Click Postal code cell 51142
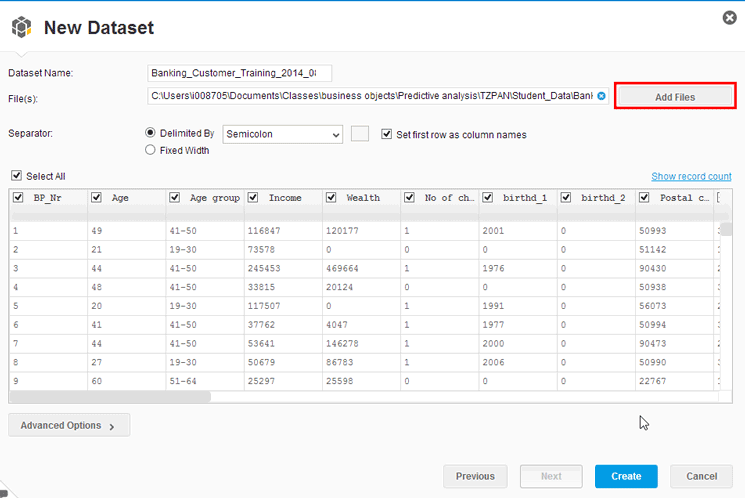The height and width of the screenshot is (498, 745). pos(652,249)
